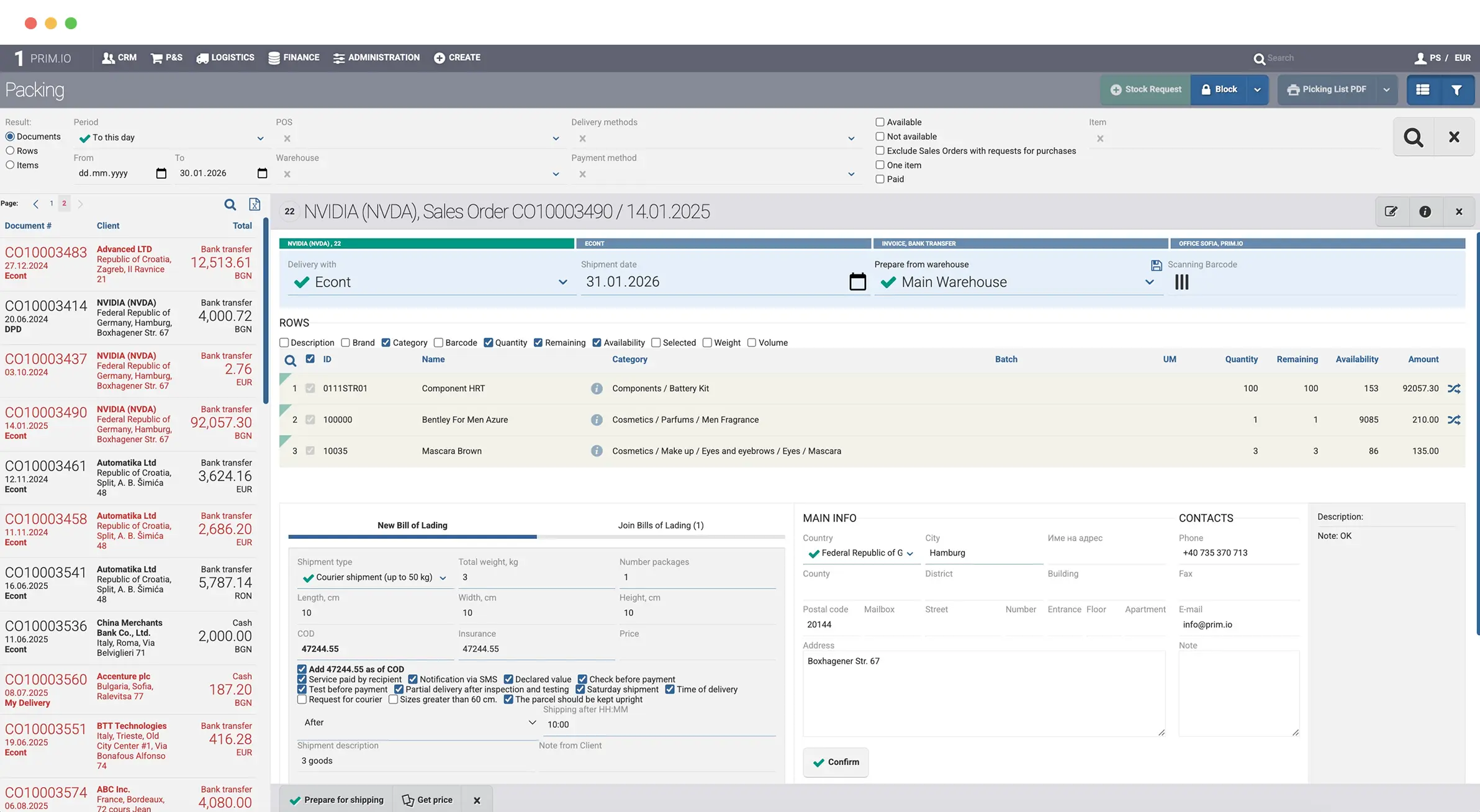Open info icon for Component HRT
The image size is (1480, 812).
(597, 389)
